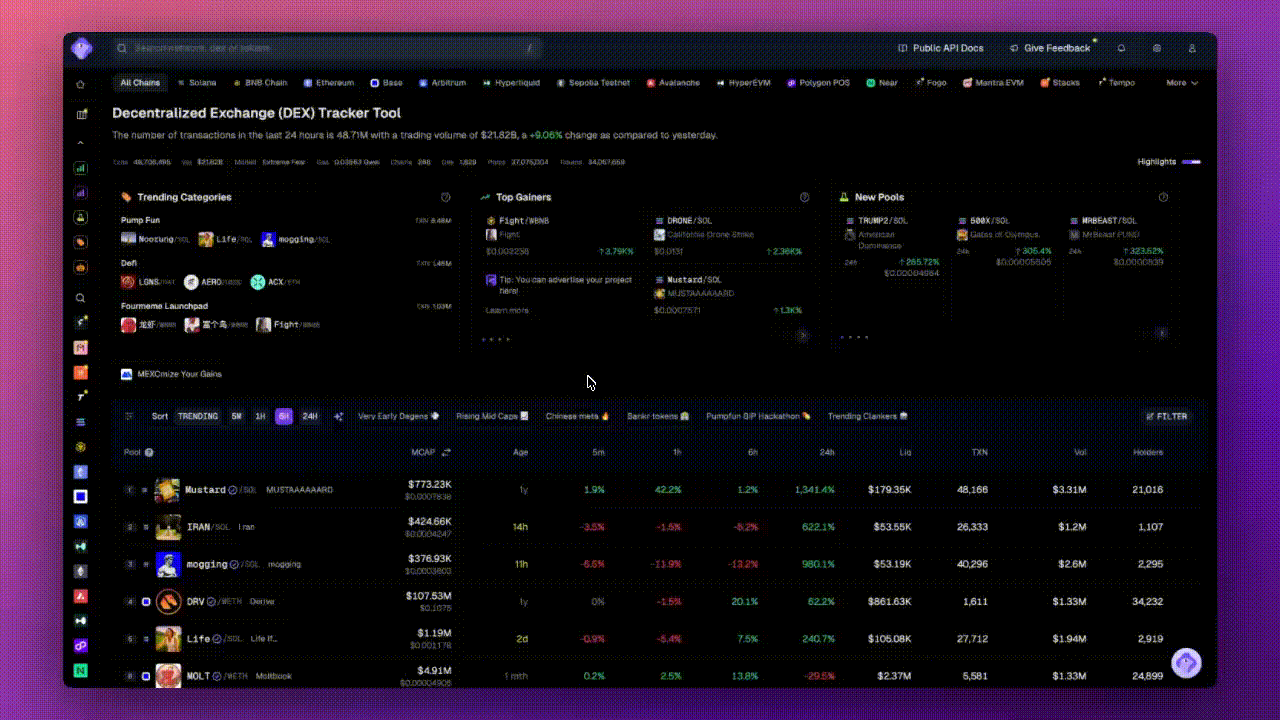Sort by Holders column header
Image resolution: width=1280 pixels, height=720 pixels.
[1148, 452]
